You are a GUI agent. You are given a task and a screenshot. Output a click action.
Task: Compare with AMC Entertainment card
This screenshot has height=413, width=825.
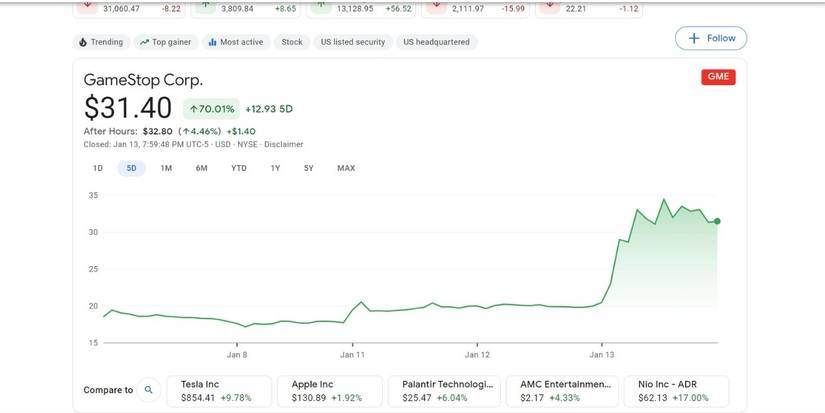pyautogui.click(x=562, y=391)
